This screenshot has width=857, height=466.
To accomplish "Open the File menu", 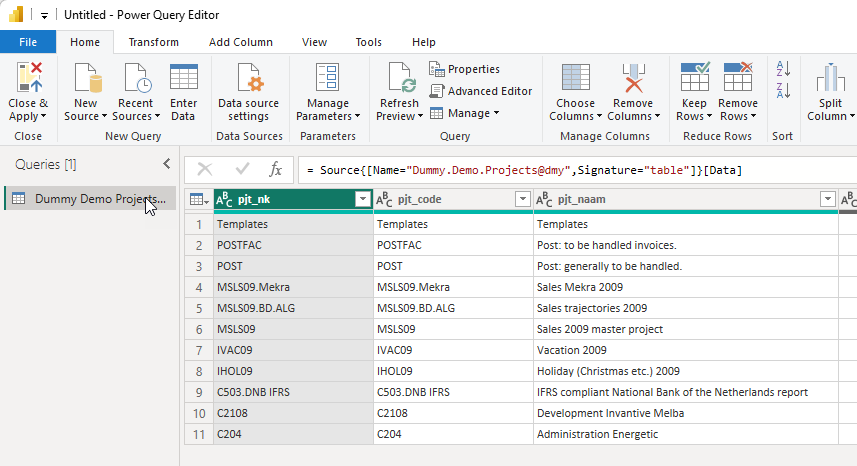I will click(28, 42).
